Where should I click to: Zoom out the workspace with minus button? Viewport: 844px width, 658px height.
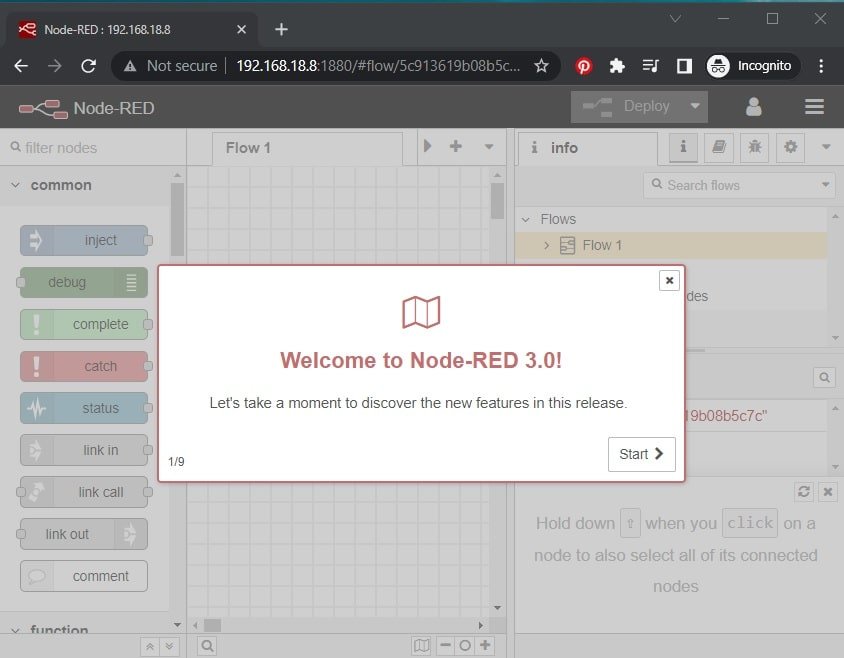[446, 645]
